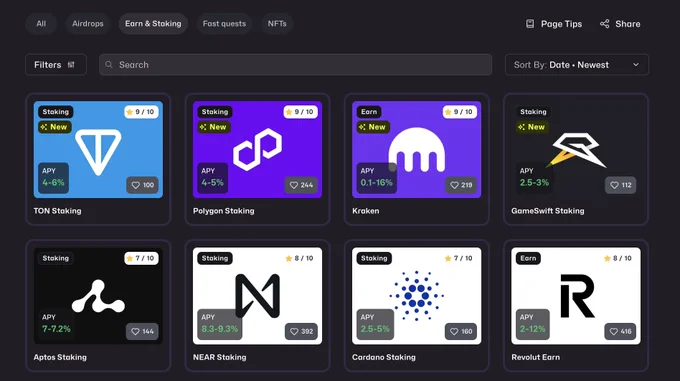This screenshot has height=381, width=680.
Task: Open the TON Staking title
Action: 58,211
